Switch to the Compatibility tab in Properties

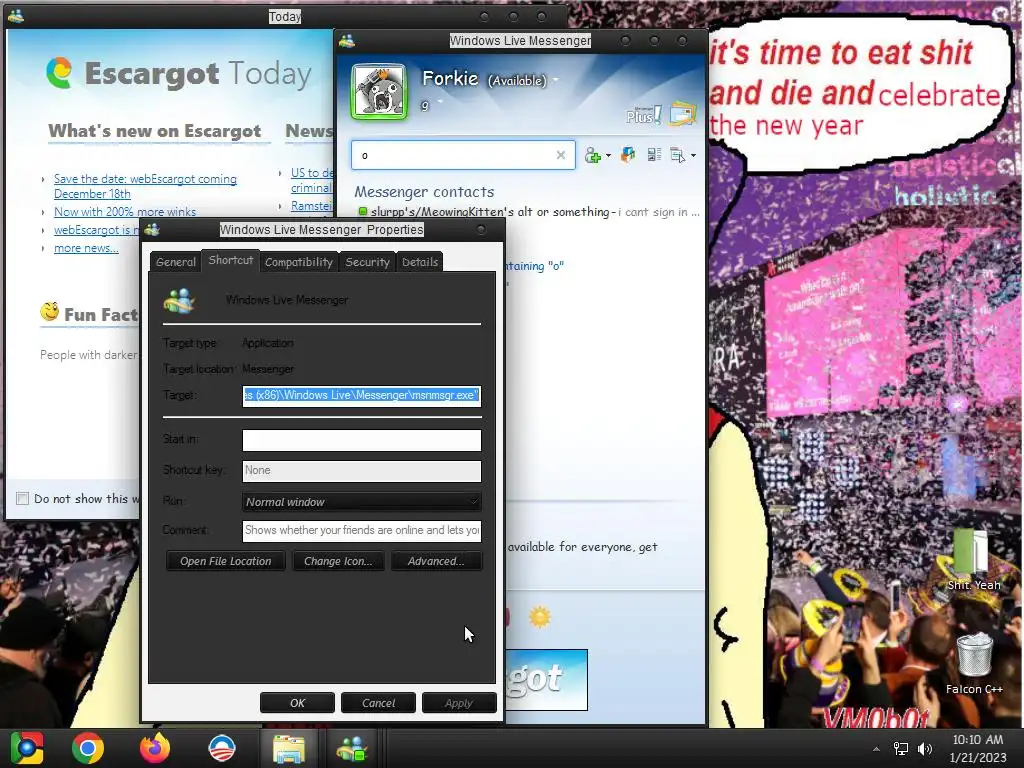pyautogui.click(x=298, y=262)
